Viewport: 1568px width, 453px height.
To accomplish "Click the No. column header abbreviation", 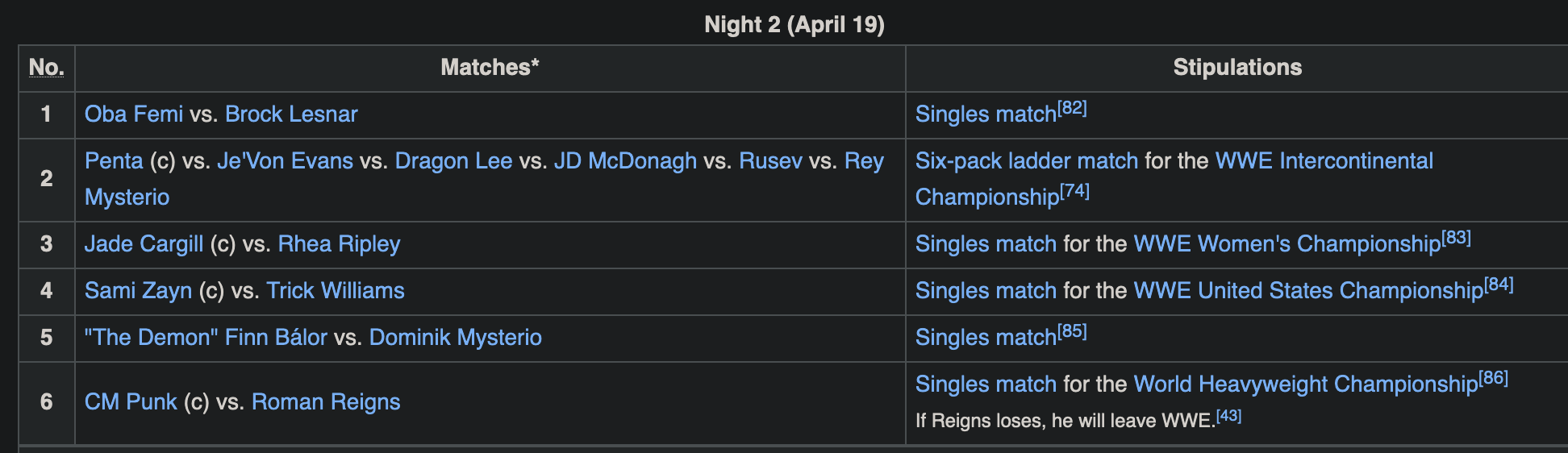I will point(46,68).
